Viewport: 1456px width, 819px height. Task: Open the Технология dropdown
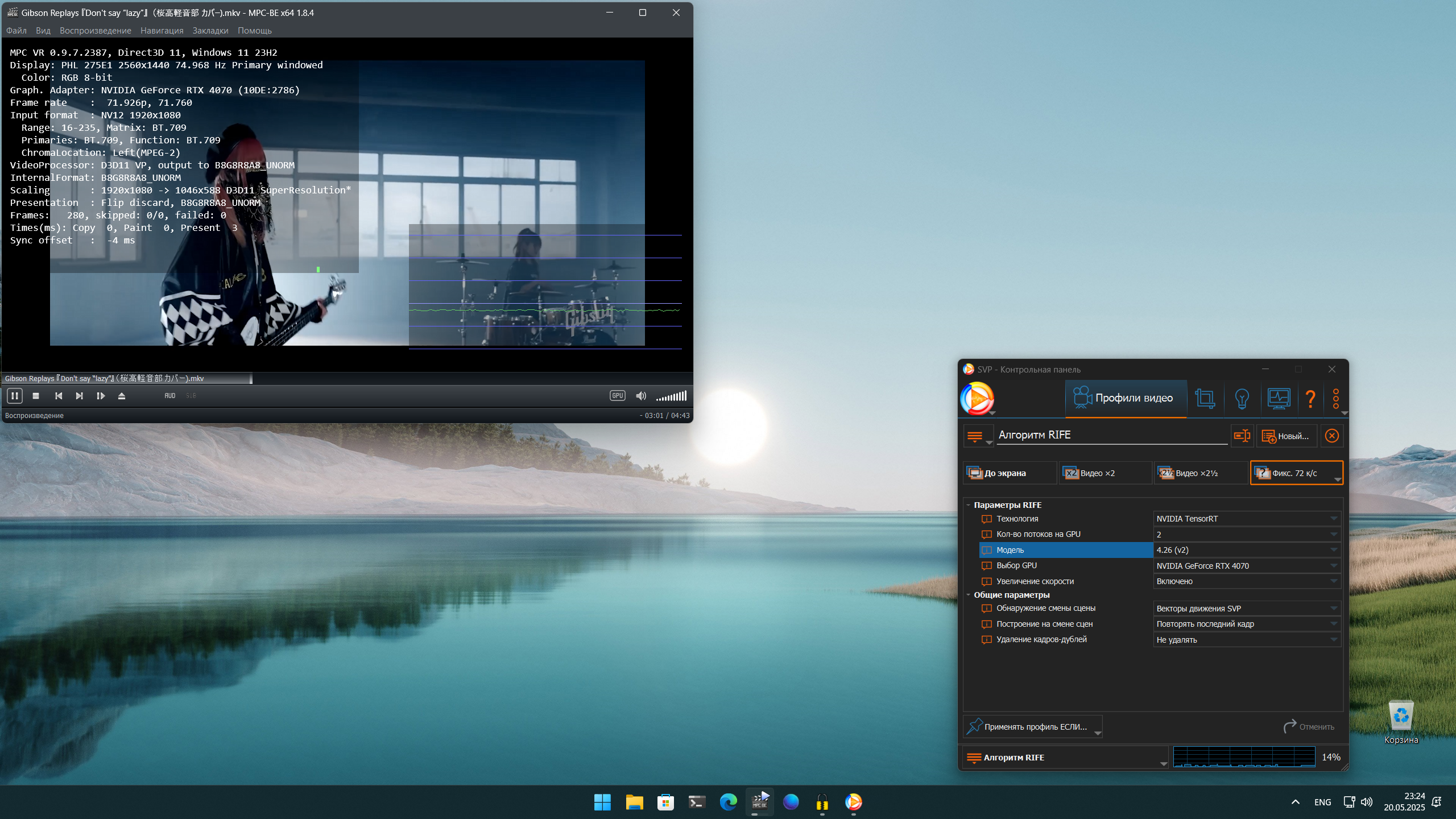(x=1246, y=519)
